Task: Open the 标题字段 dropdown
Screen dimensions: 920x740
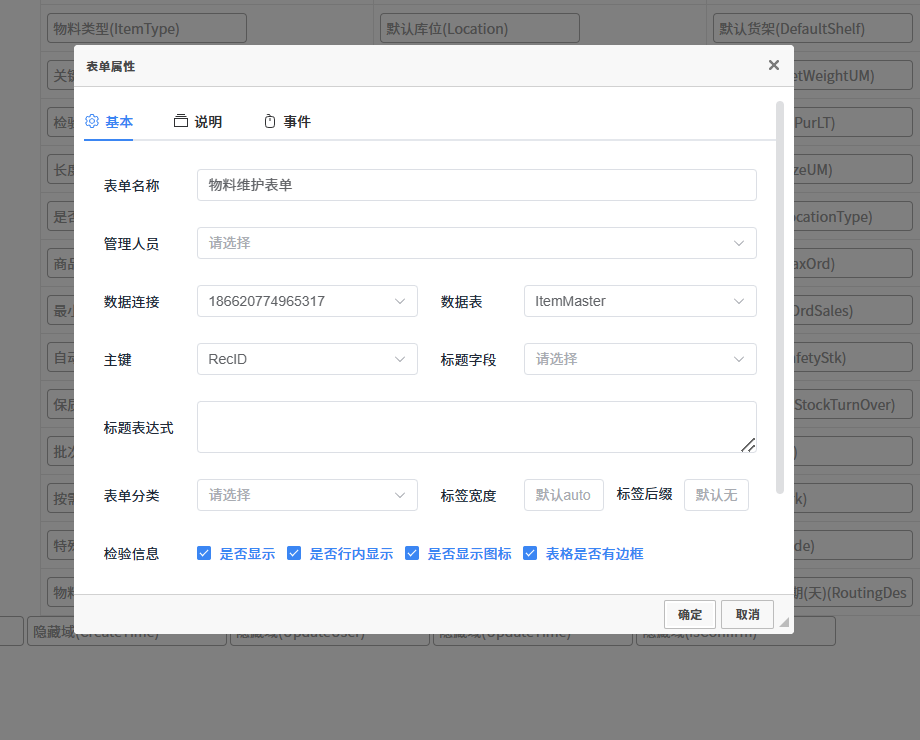Action: click(640, 359)
